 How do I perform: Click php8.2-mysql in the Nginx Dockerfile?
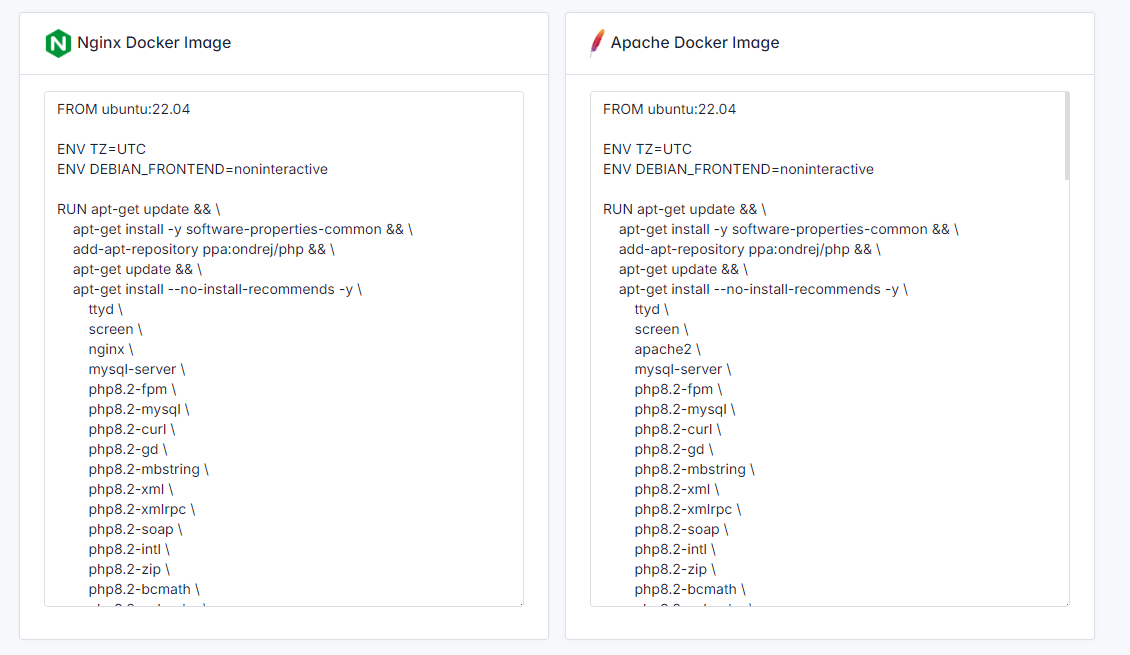pyautogui.click(x=139, y=409)
